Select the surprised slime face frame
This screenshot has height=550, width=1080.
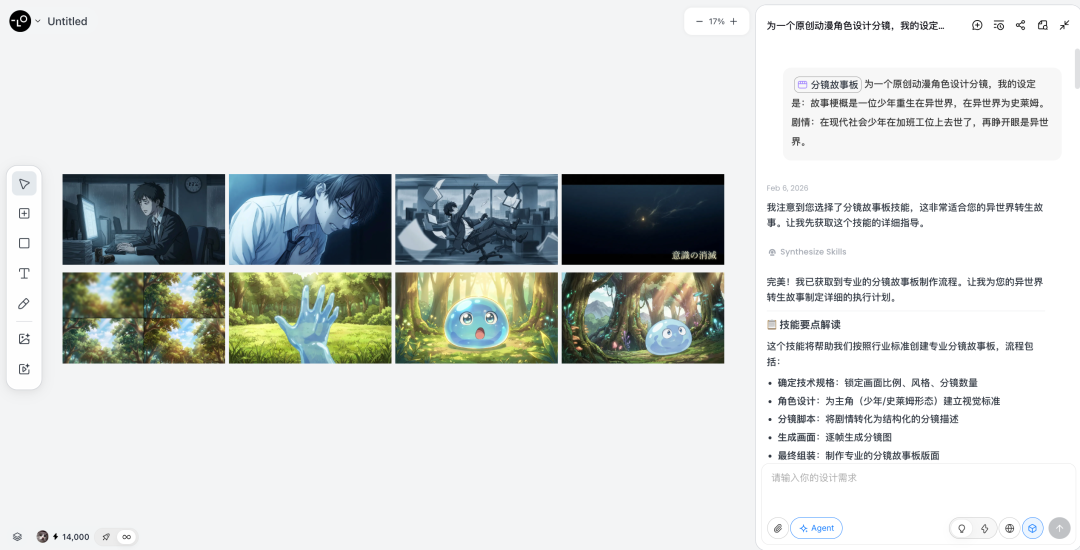pyautogui.click(x=477, y=318)
